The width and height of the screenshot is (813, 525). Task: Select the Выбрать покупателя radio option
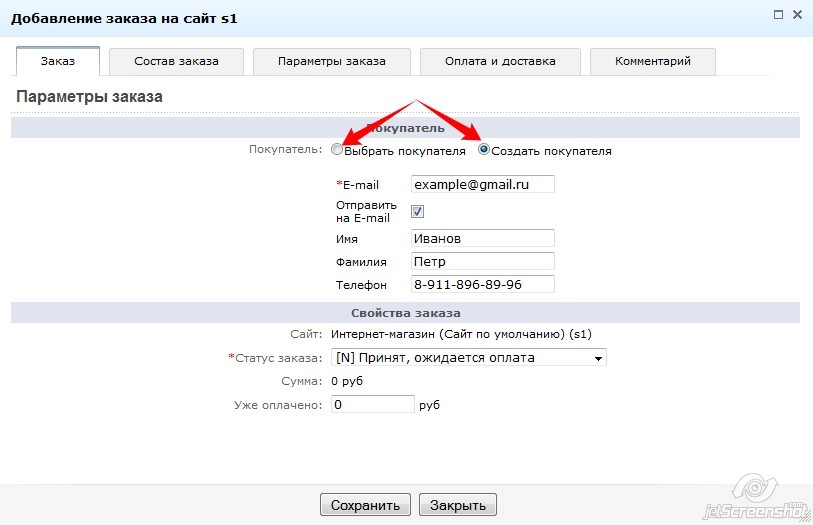point(337,151)
